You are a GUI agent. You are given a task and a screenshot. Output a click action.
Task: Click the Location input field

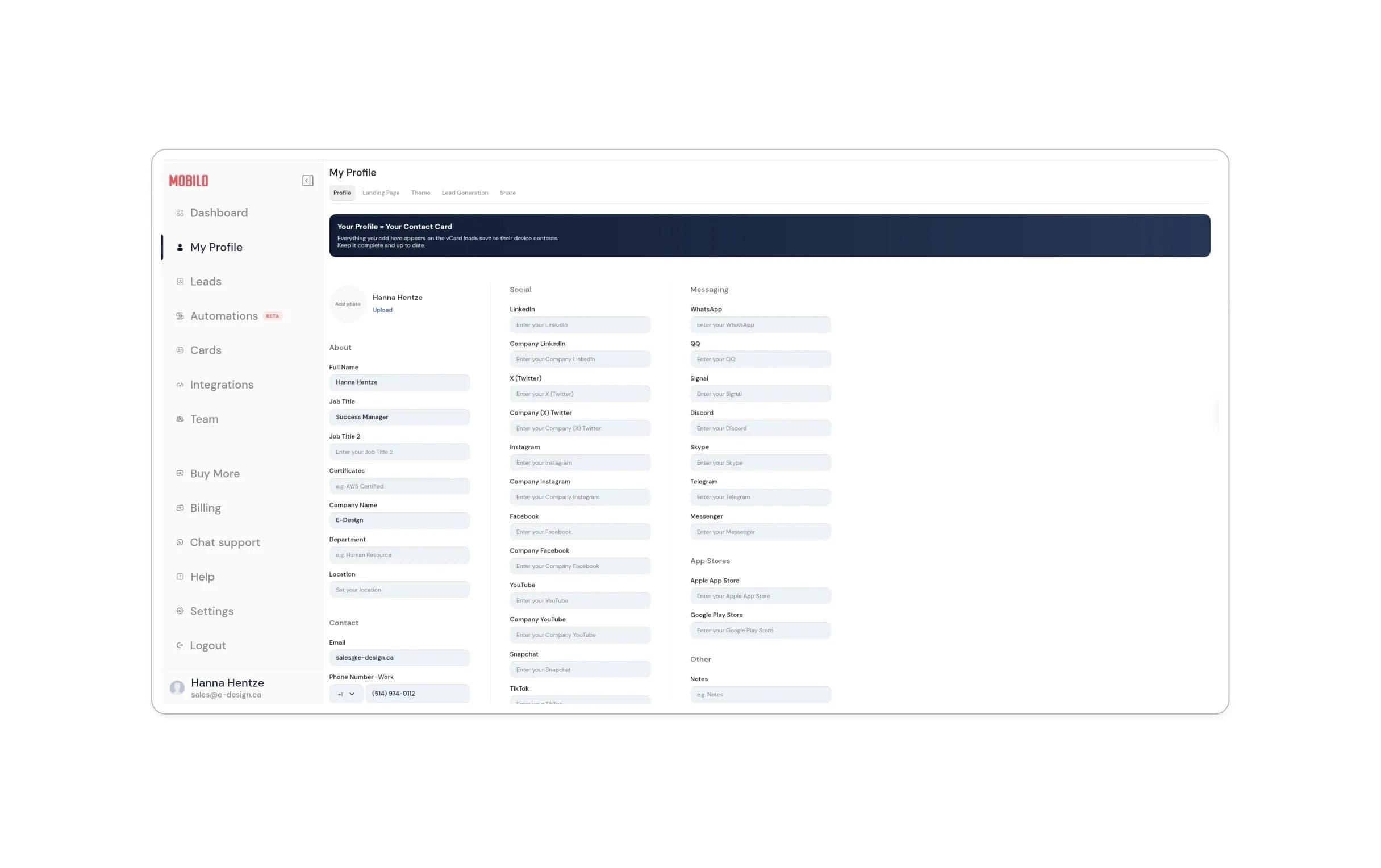399,590
